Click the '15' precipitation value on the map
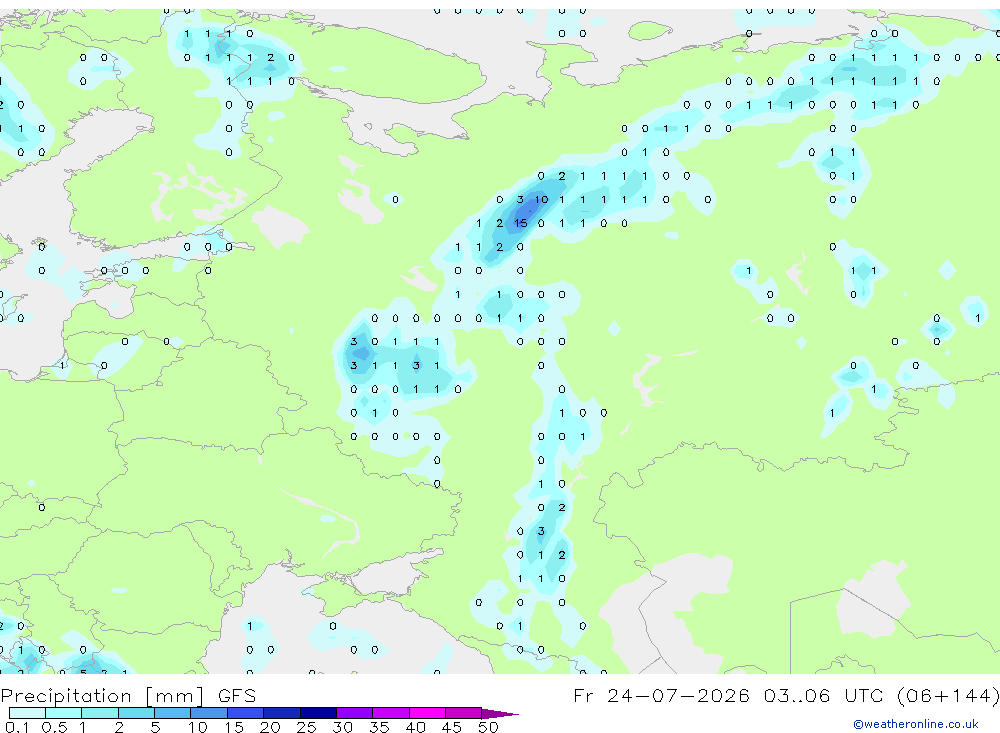The width and height of the screenshot is (1000, 733). coord(521,223)
